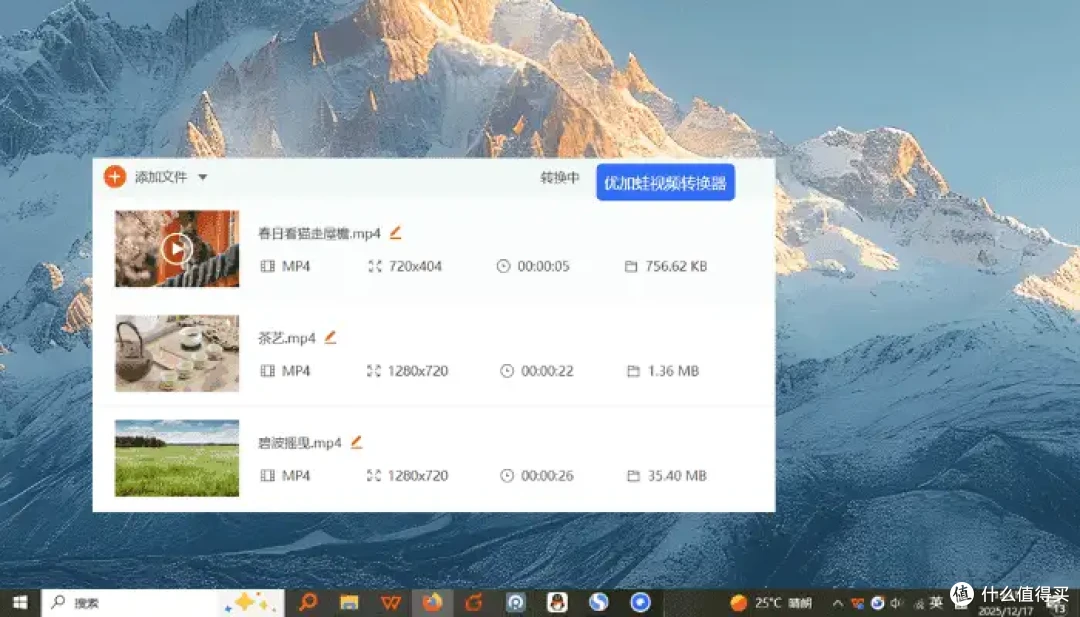This screenshot has width=1080, height=617.
Task: Click the 1280x720 value in the 茶艺.mp4 row
Action: [x=418, y=370]
